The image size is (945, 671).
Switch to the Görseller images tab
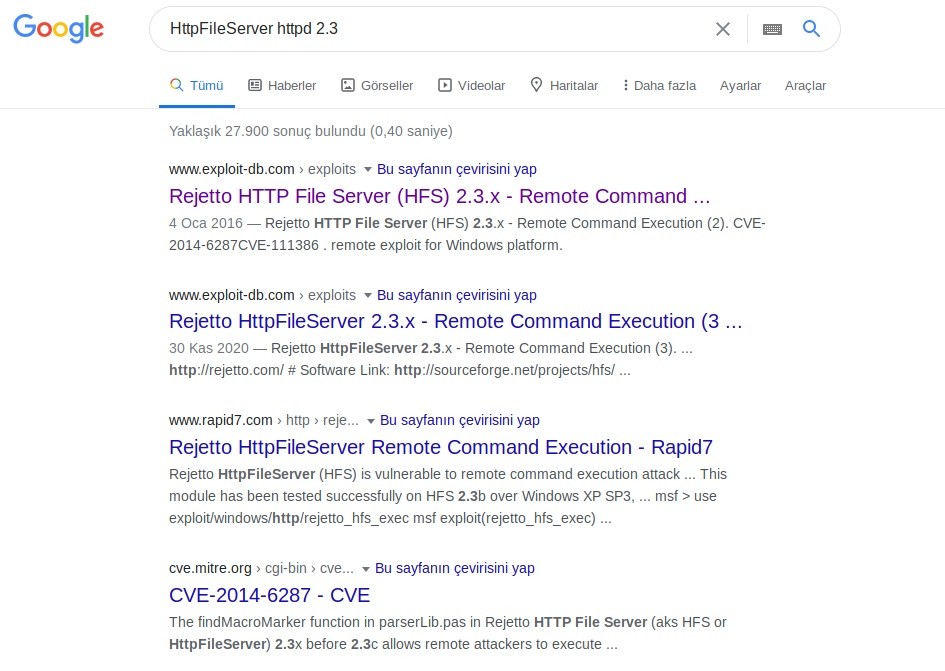point(377,85)
